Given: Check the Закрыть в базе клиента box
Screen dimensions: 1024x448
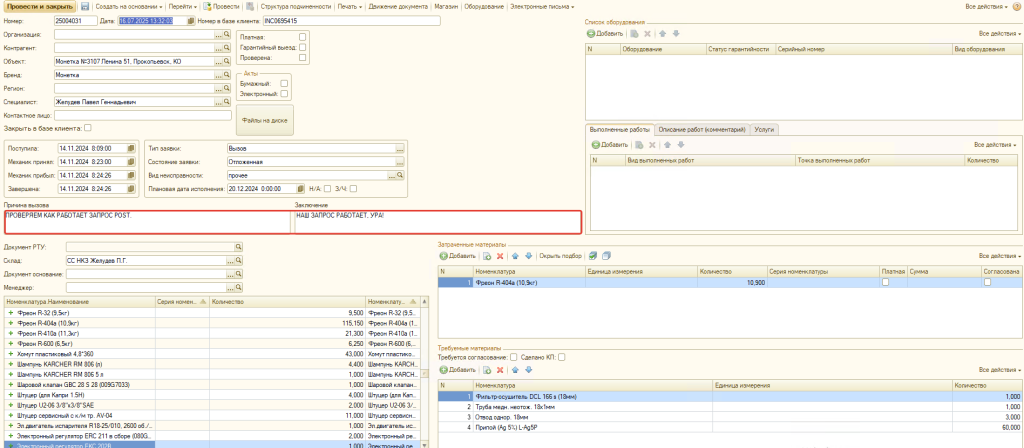Looking at the screenshot, I should coord(88,127).
